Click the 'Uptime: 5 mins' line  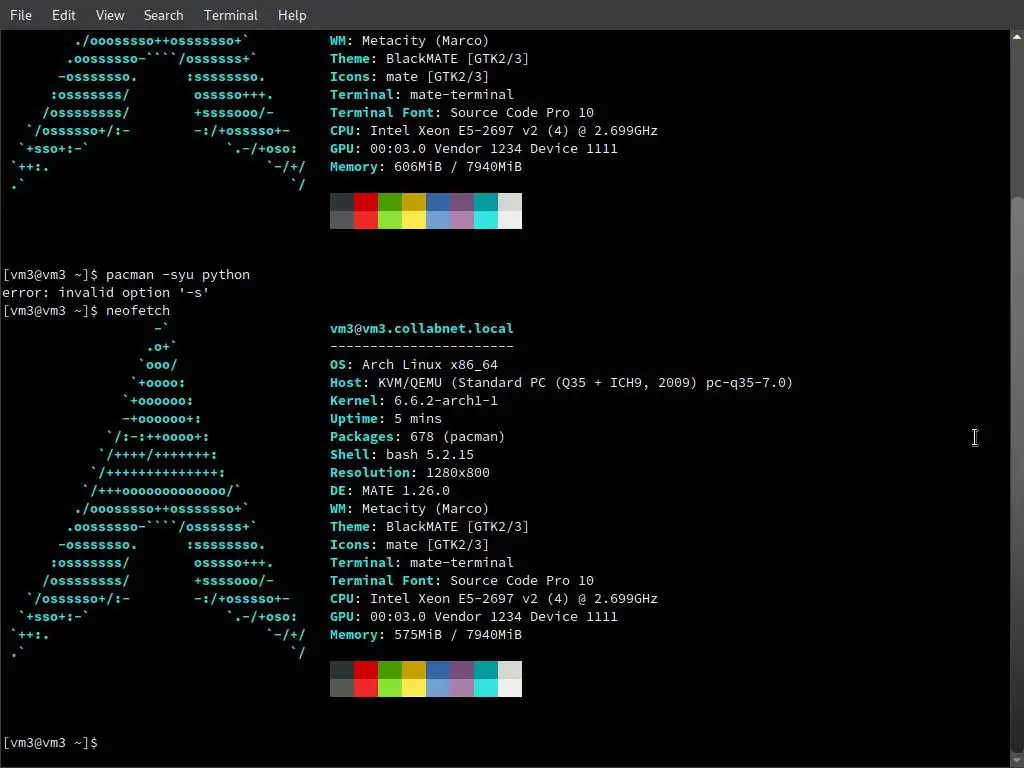tap(385, 419)
